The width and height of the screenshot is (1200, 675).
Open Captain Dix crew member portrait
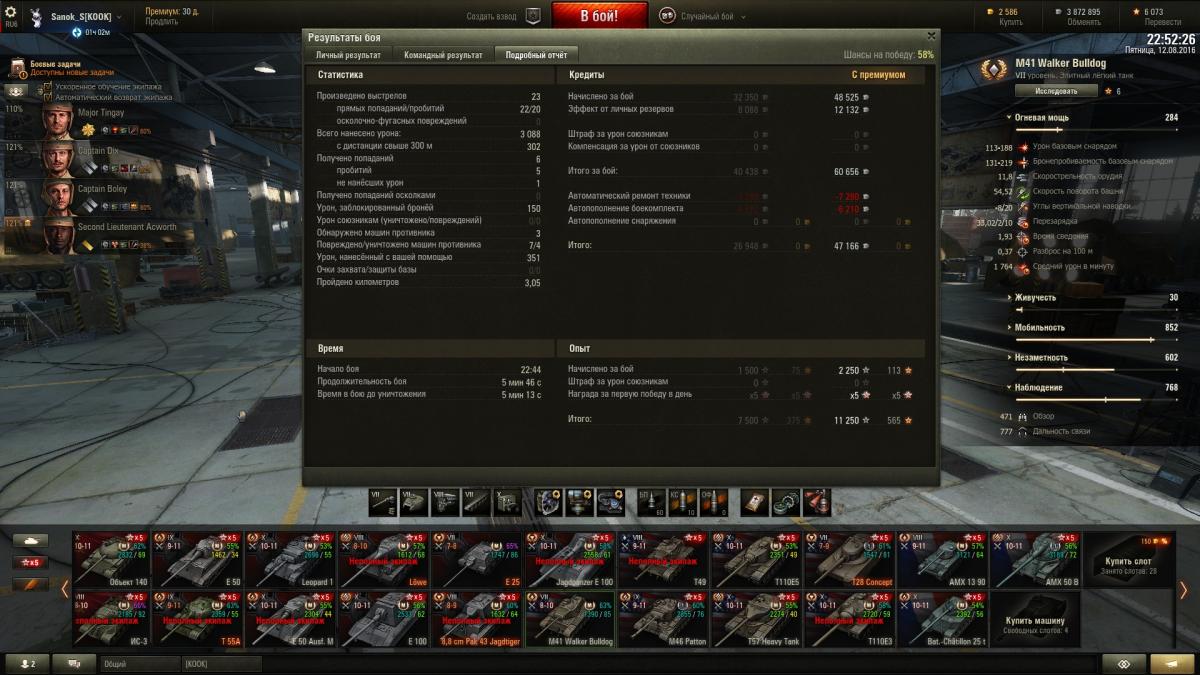pos(59,159)
